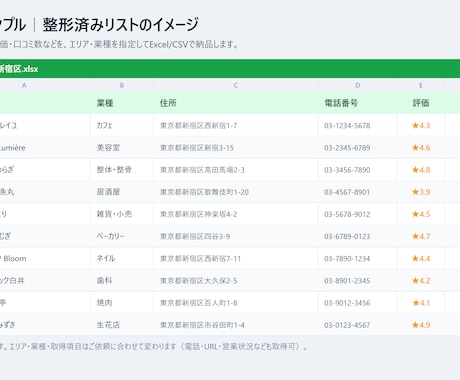460x380 pixels.
Task: Click address 東京都新宿区歌舞伎町1-20
Action: pos(204,192)
